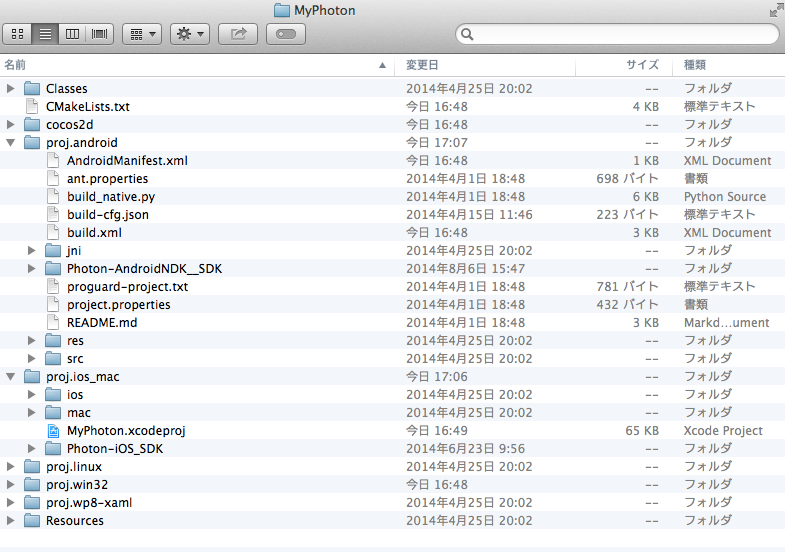Click the Share toolbar button
This screenshot has height=552, width=785.
[238, 34]
